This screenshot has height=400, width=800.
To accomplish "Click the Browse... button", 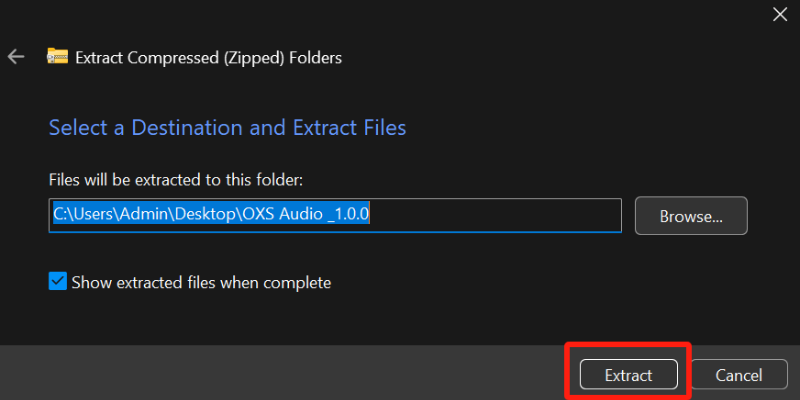I will (x=691, y=215).
